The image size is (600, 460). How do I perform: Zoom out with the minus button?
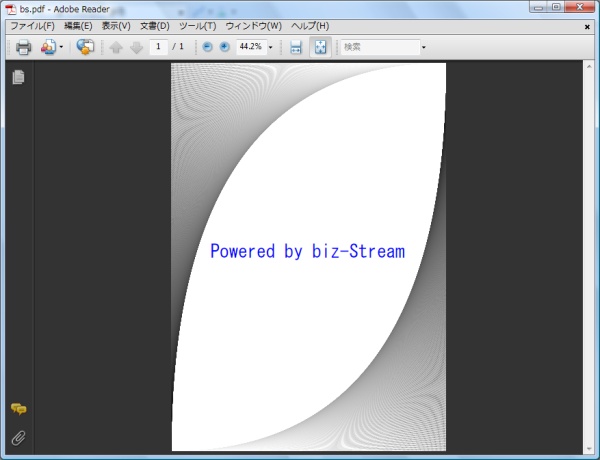click(207, 47)
